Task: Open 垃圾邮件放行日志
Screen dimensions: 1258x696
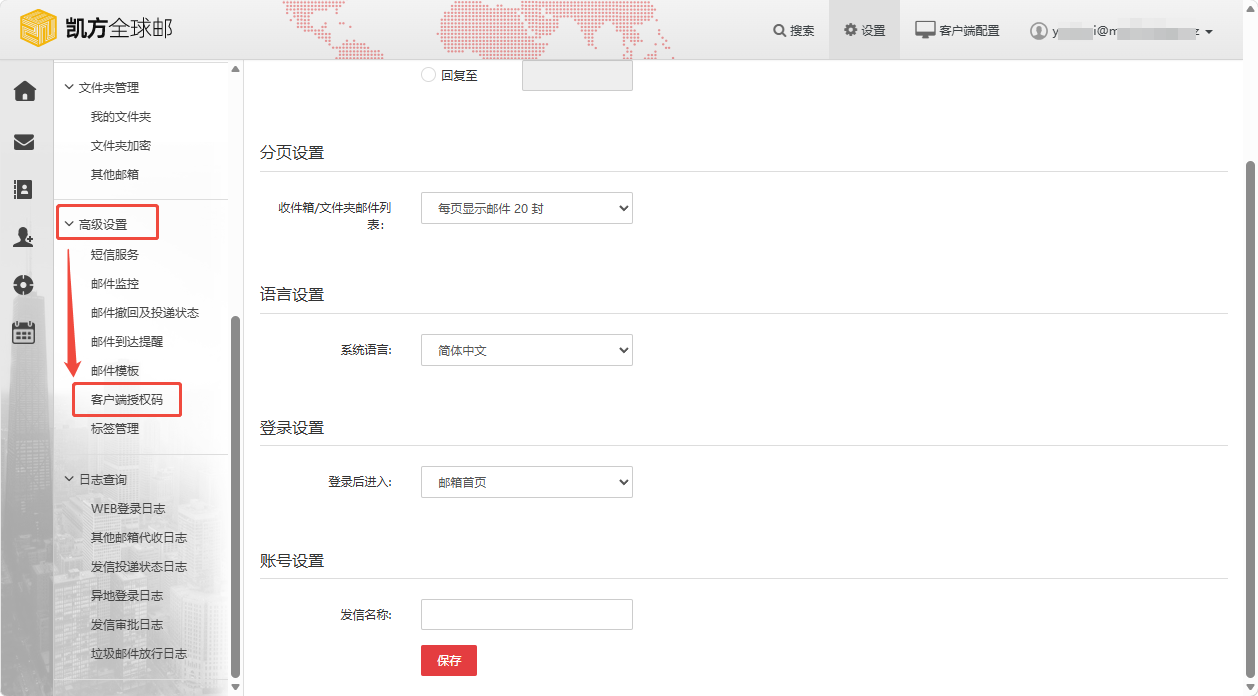Action: 139,654
